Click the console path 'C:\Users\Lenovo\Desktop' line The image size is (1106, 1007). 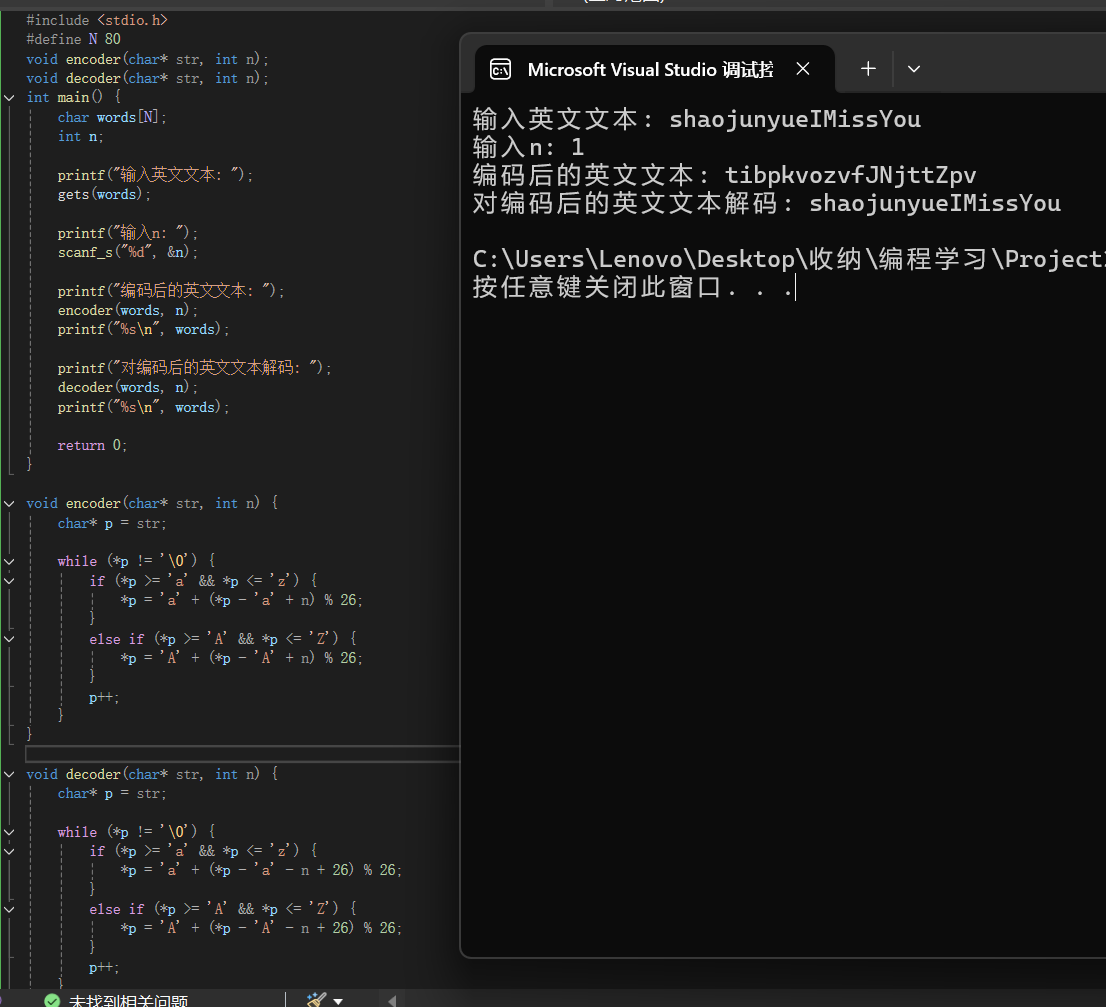point(789,260)
